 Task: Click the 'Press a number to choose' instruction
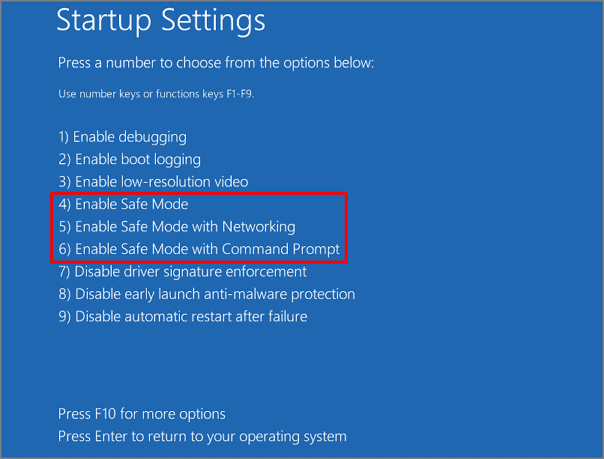215,63
